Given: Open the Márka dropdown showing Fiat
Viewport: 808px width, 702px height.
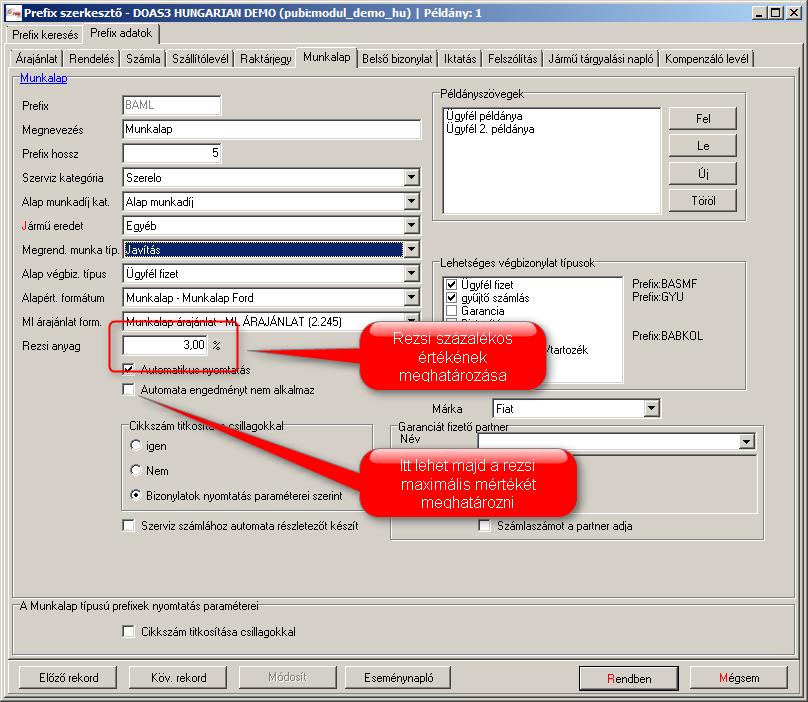Looking at the screenshot, I should 651,409.
